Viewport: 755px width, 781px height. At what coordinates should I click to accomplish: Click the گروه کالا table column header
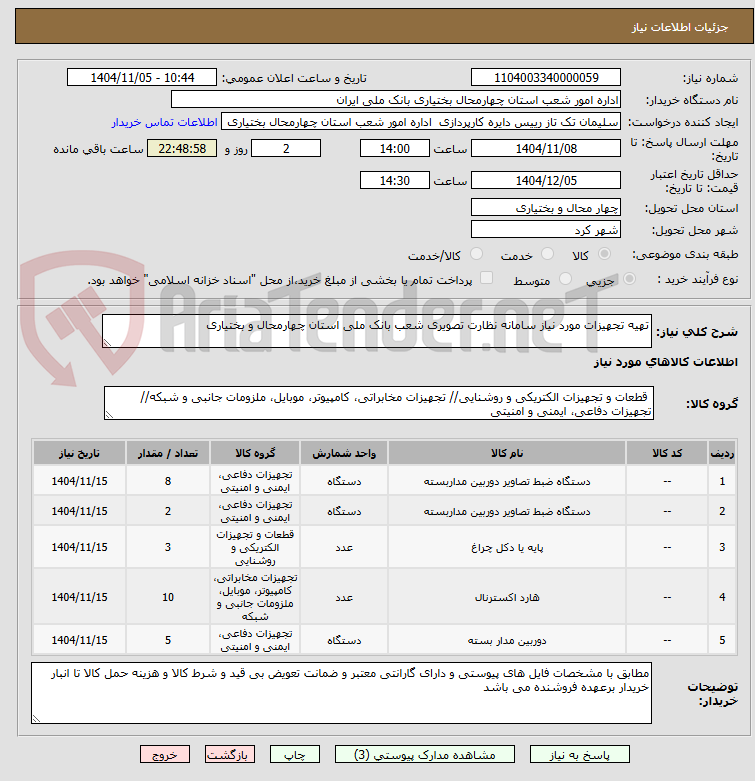coord(255,453)
